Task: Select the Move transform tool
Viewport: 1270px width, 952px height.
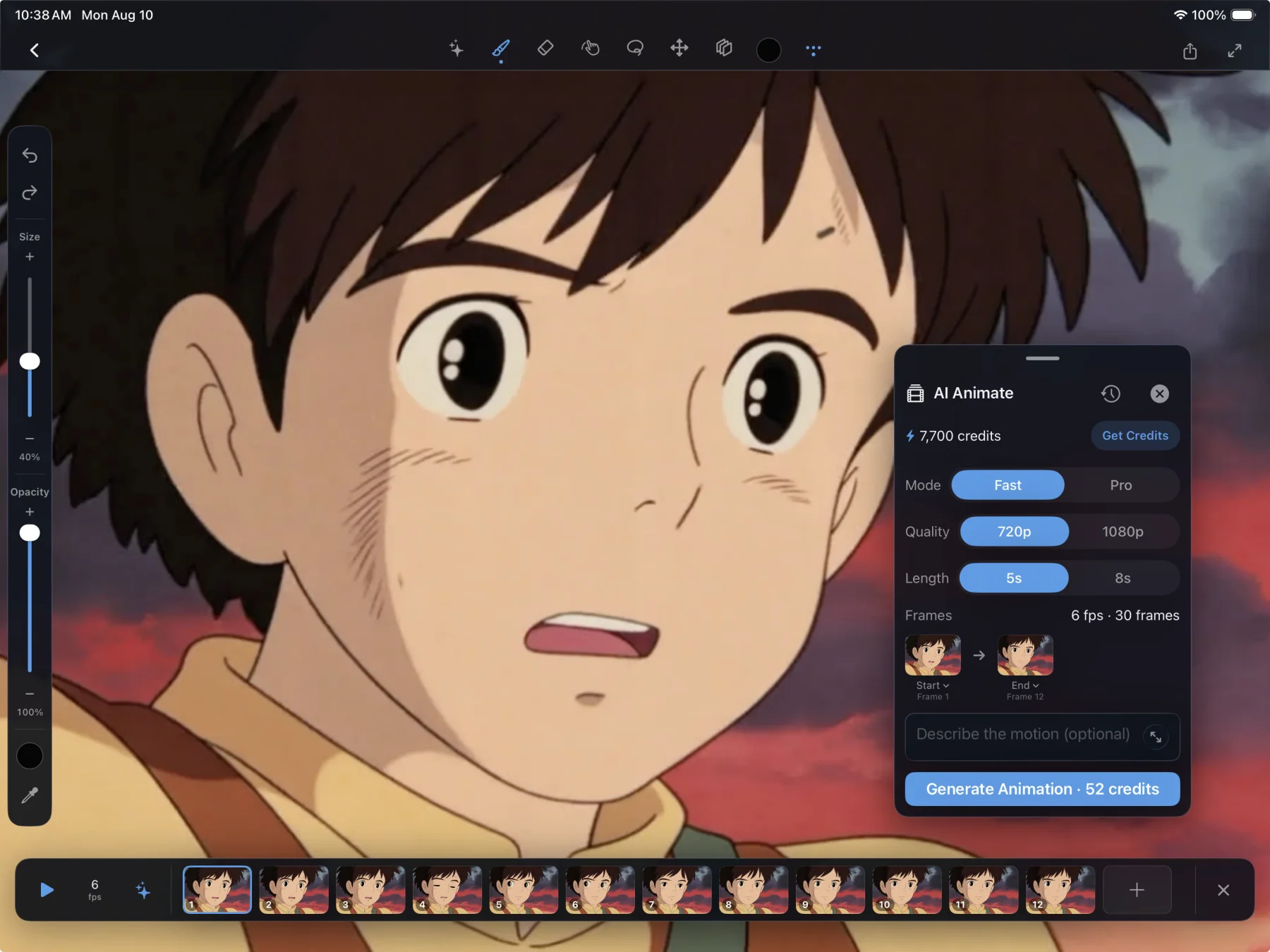Action: [679, 49]
